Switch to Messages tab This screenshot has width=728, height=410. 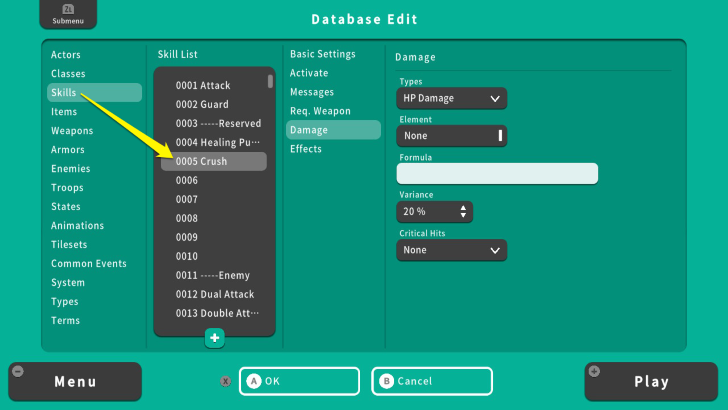coord(312,92)
